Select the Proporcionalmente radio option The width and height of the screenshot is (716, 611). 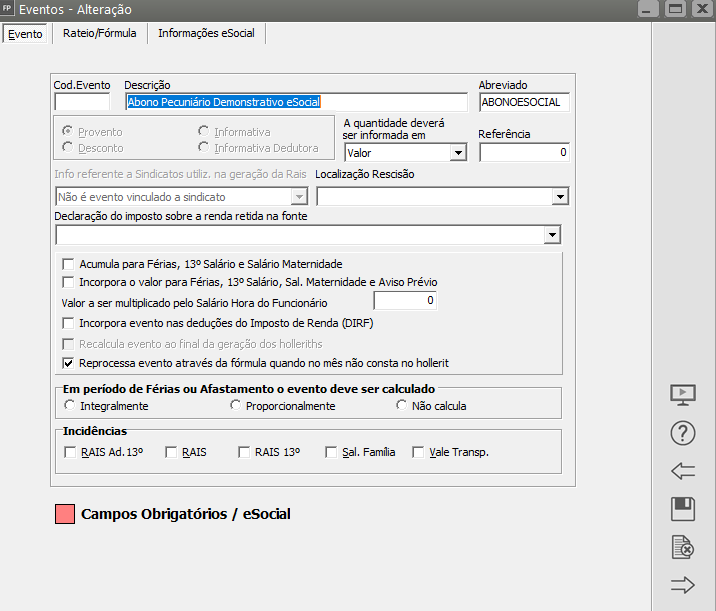coord(236,406)
